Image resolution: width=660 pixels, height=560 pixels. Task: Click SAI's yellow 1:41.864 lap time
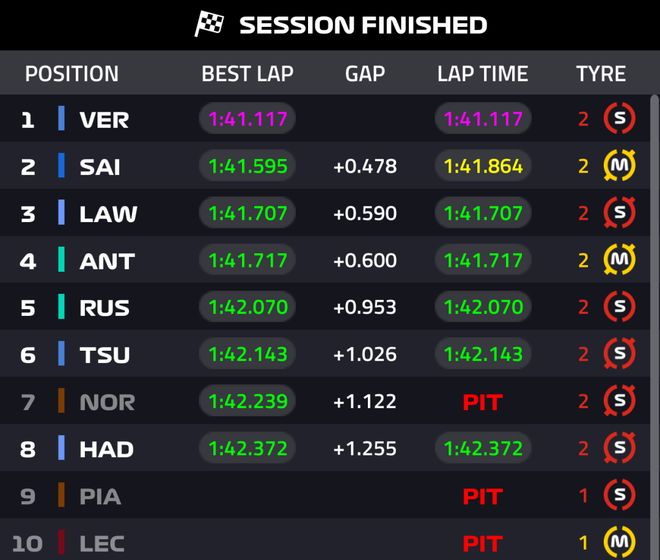(484, 166)
